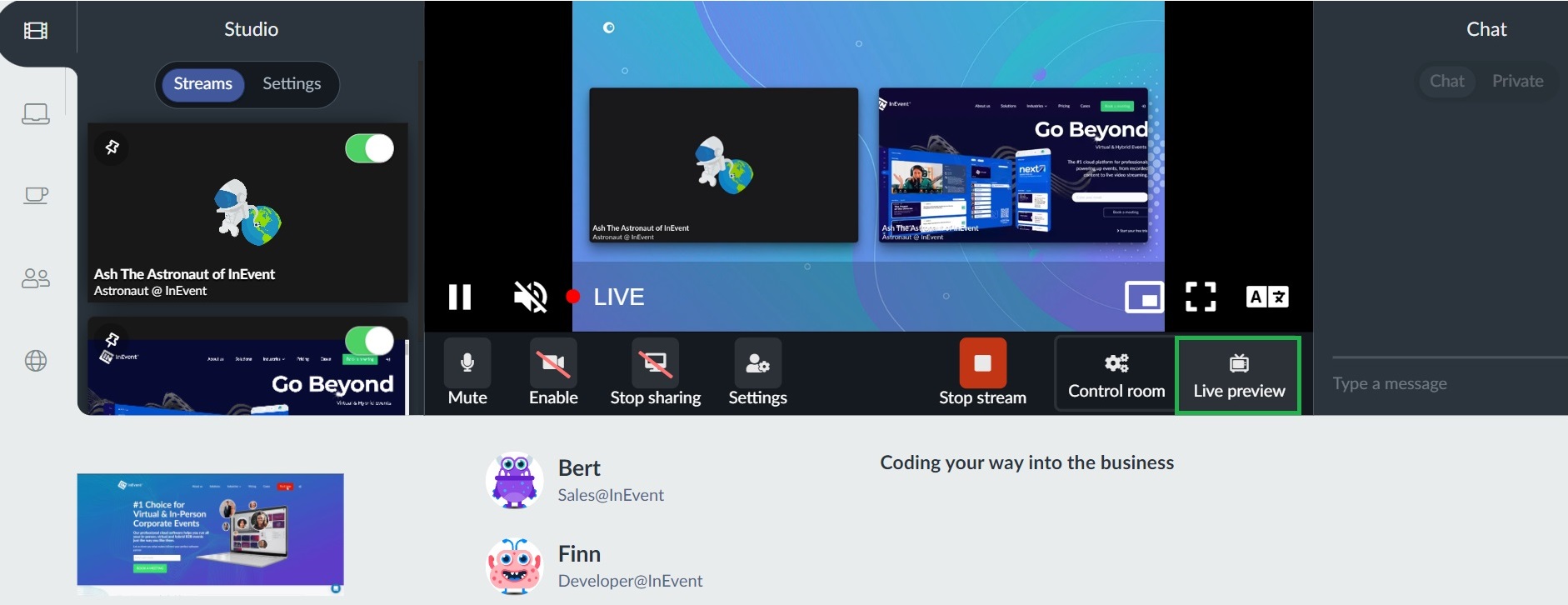This screenshot has height=605, width=1568.
Task: Enable the camera
Action: click(x=553, y=373)
